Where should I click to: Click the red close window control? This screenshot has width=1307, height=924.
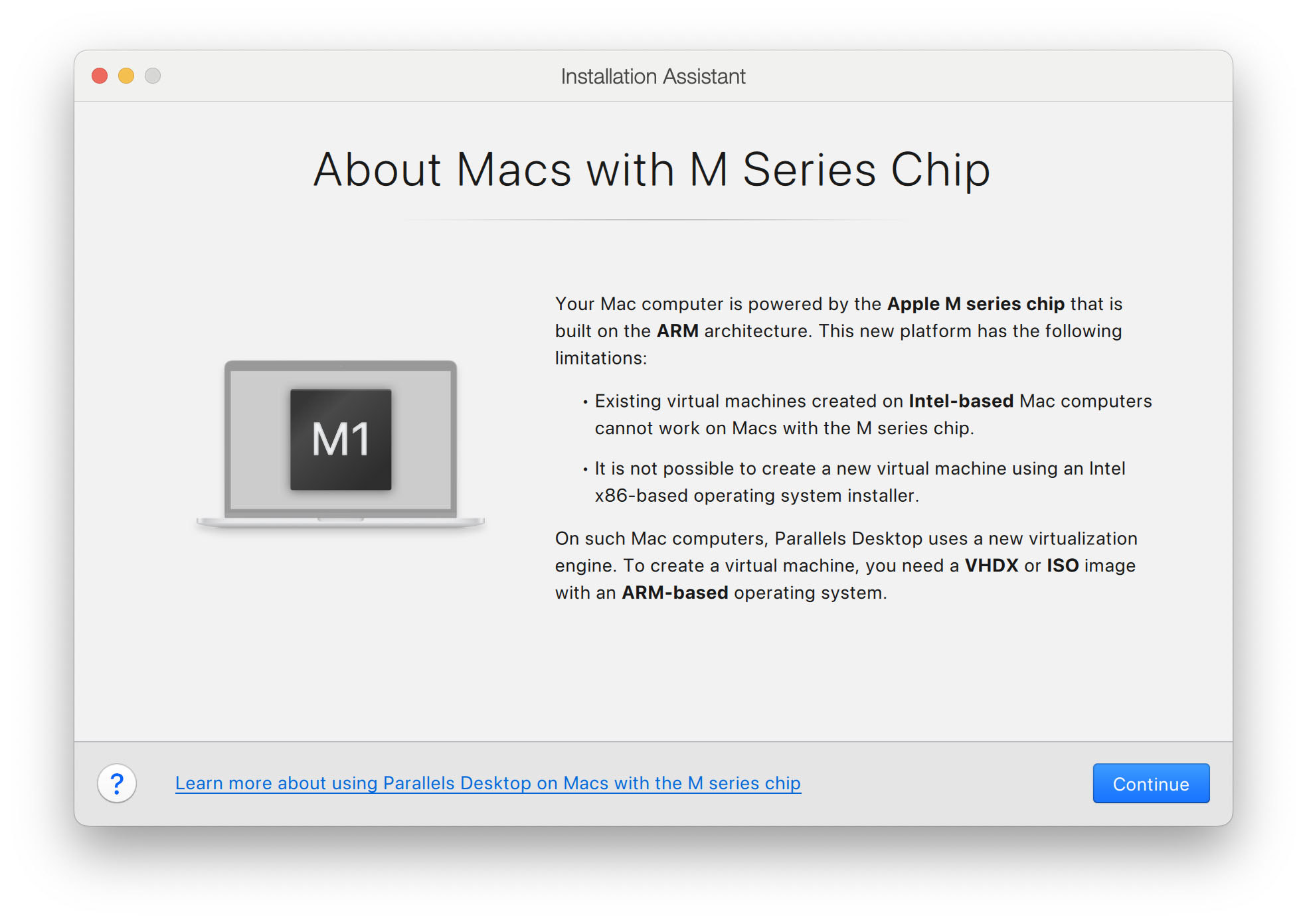click(x=99, y=76)
